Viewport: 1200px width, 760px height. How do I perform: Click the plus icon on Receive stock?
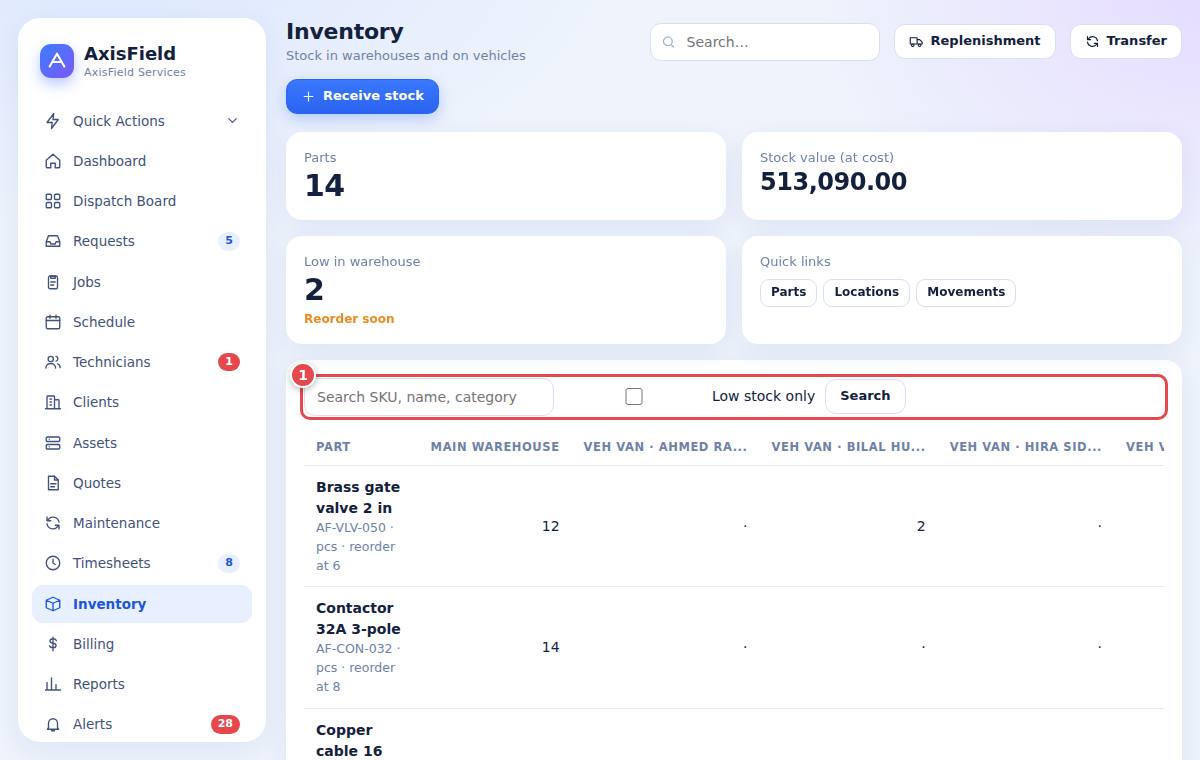[x=308, y=96]
